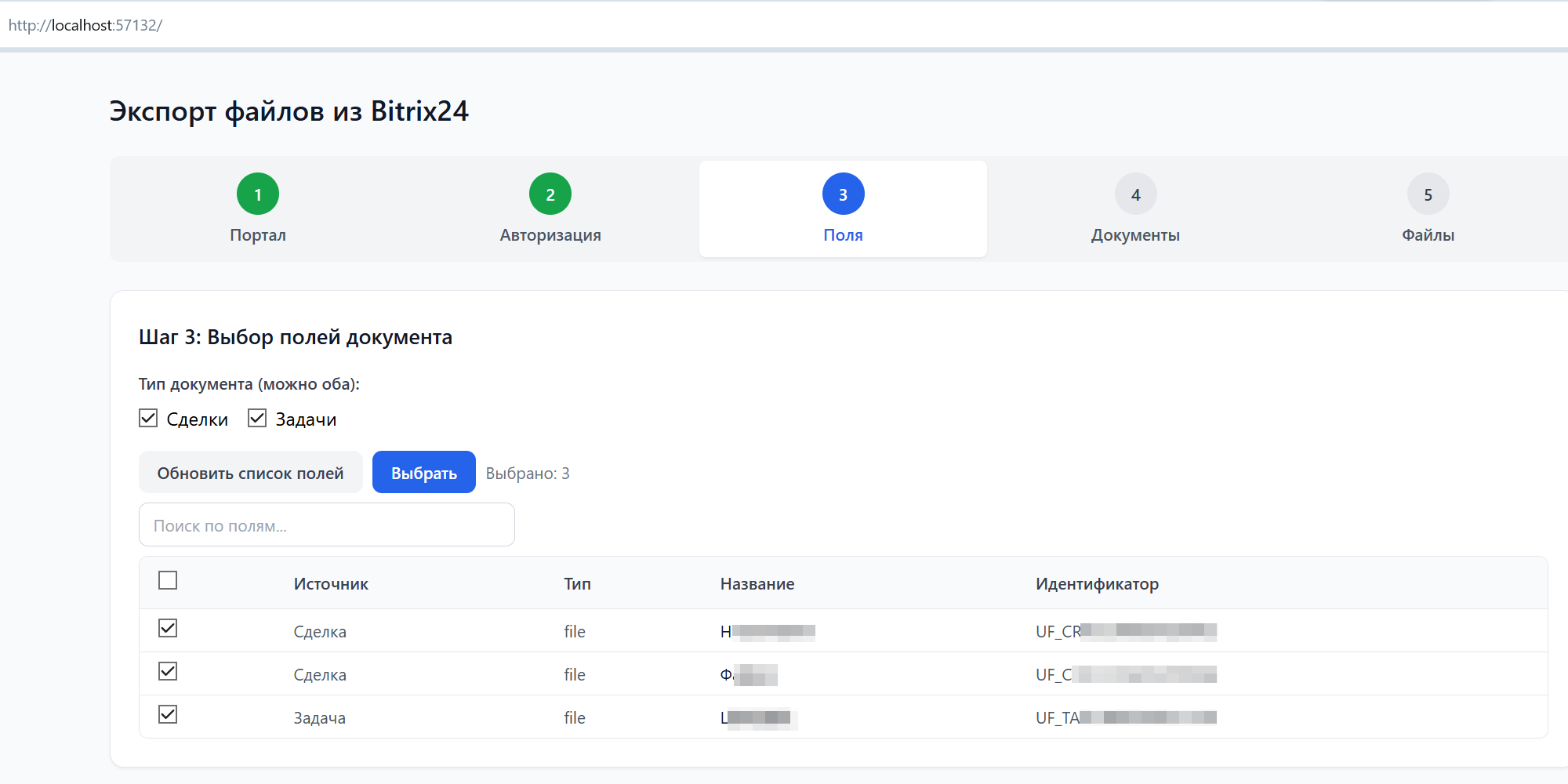Click the blue Выбрать button
The width and height of the screenshot is (1568, 784).
[423, 473]
